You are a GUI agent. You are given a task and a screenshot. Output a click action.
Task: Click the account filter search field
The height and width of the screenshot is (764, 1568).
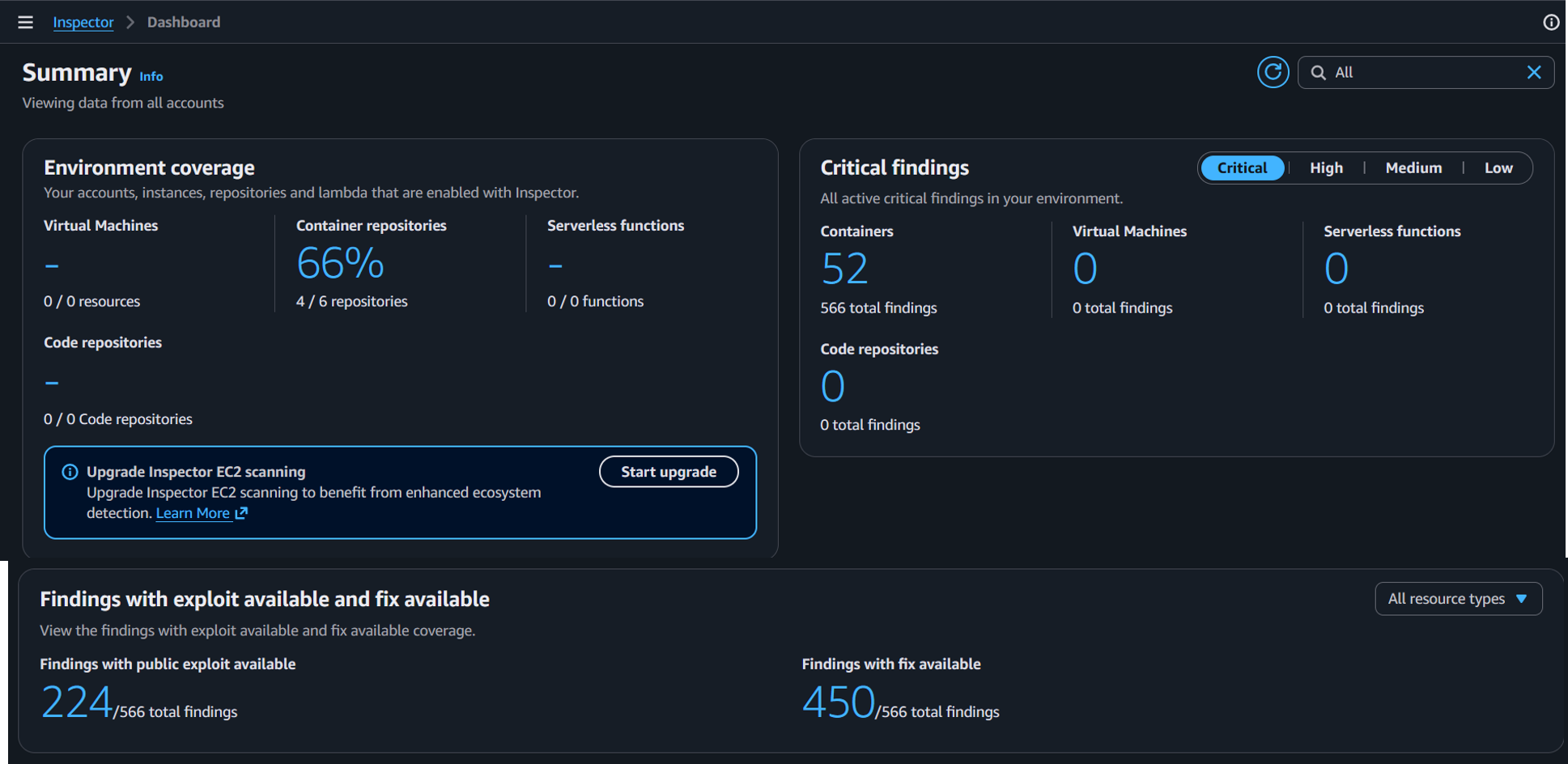tap(1426, 72)
